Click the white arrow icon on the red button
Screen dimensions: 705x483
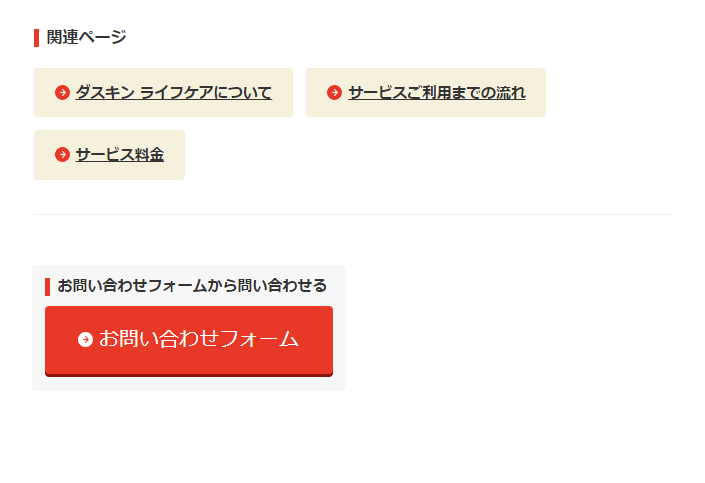pyautogui.click(x=85, y=339)
